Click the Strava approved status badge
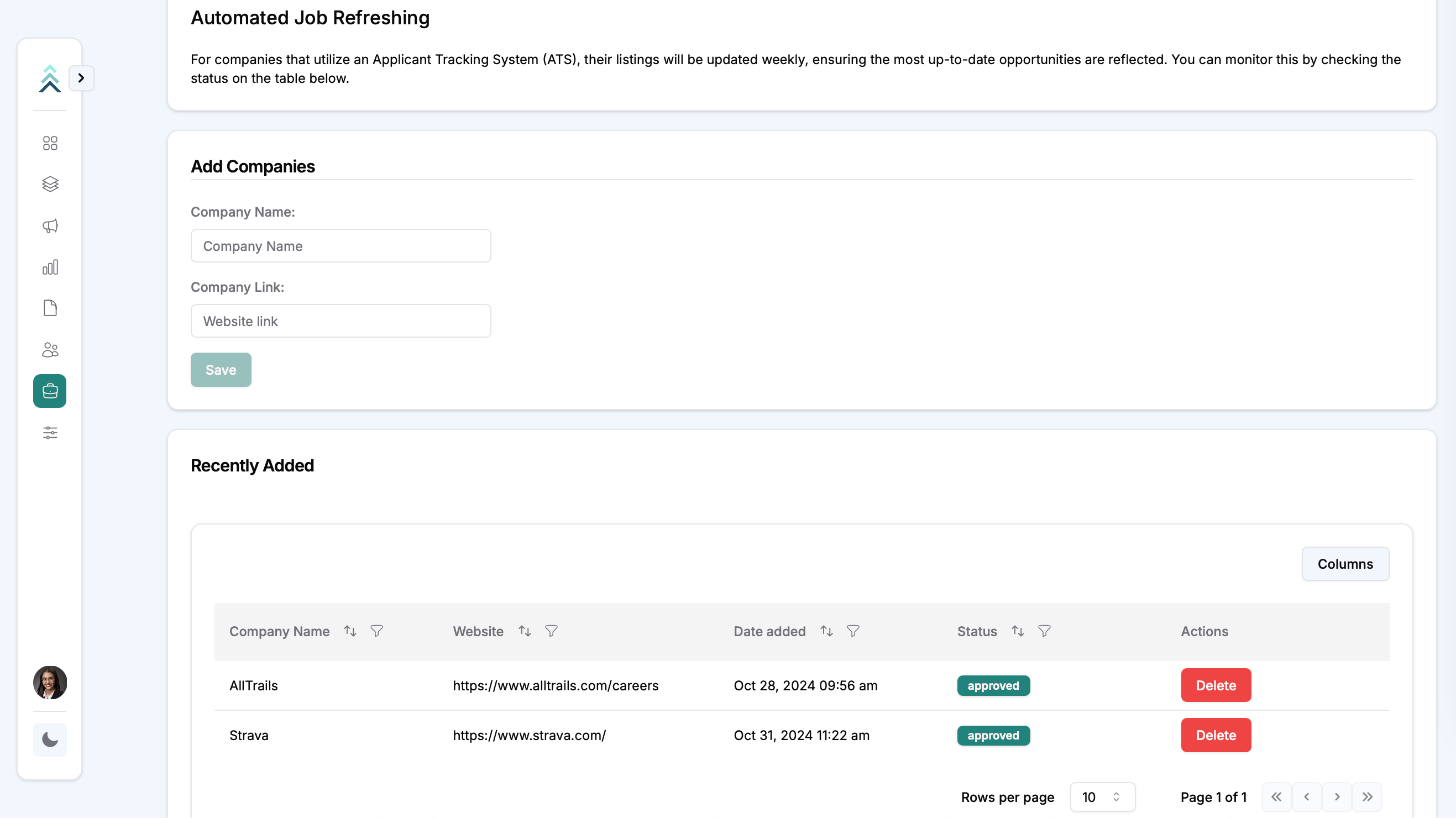This screenshot has height=818, width=1456. (x=993, y=736)
